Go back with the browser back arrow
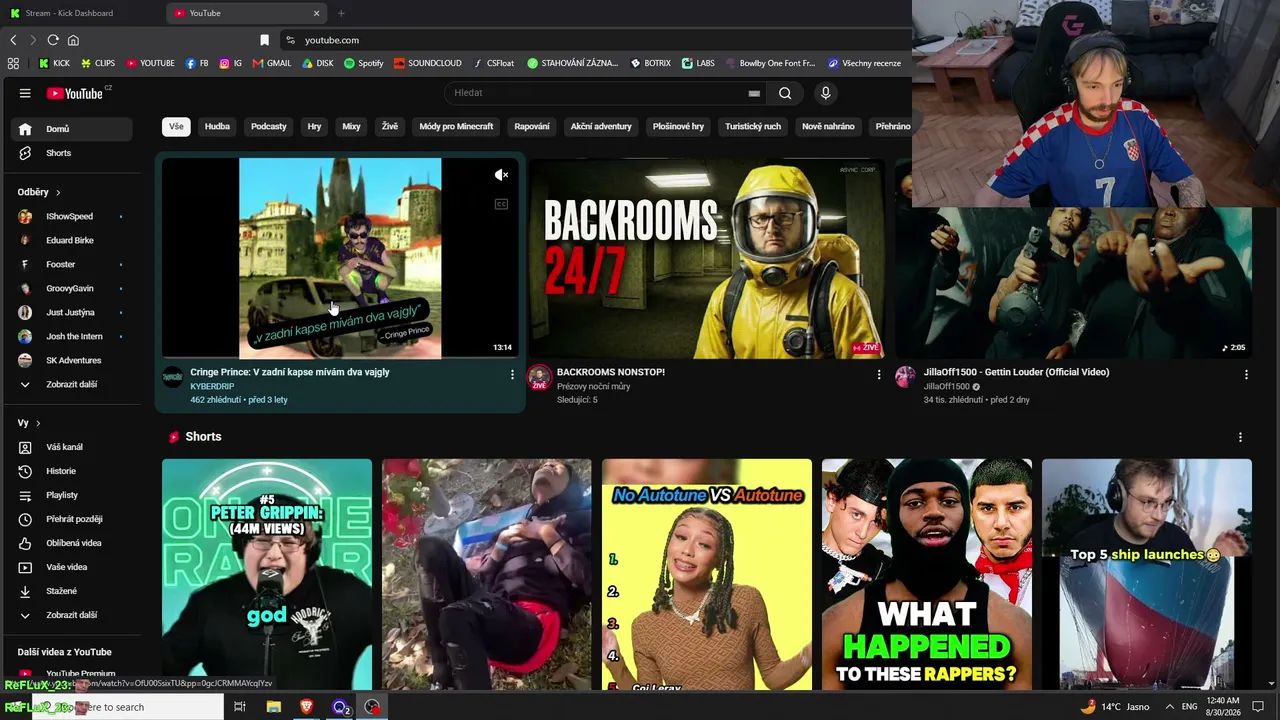 [x=13, y=40]
